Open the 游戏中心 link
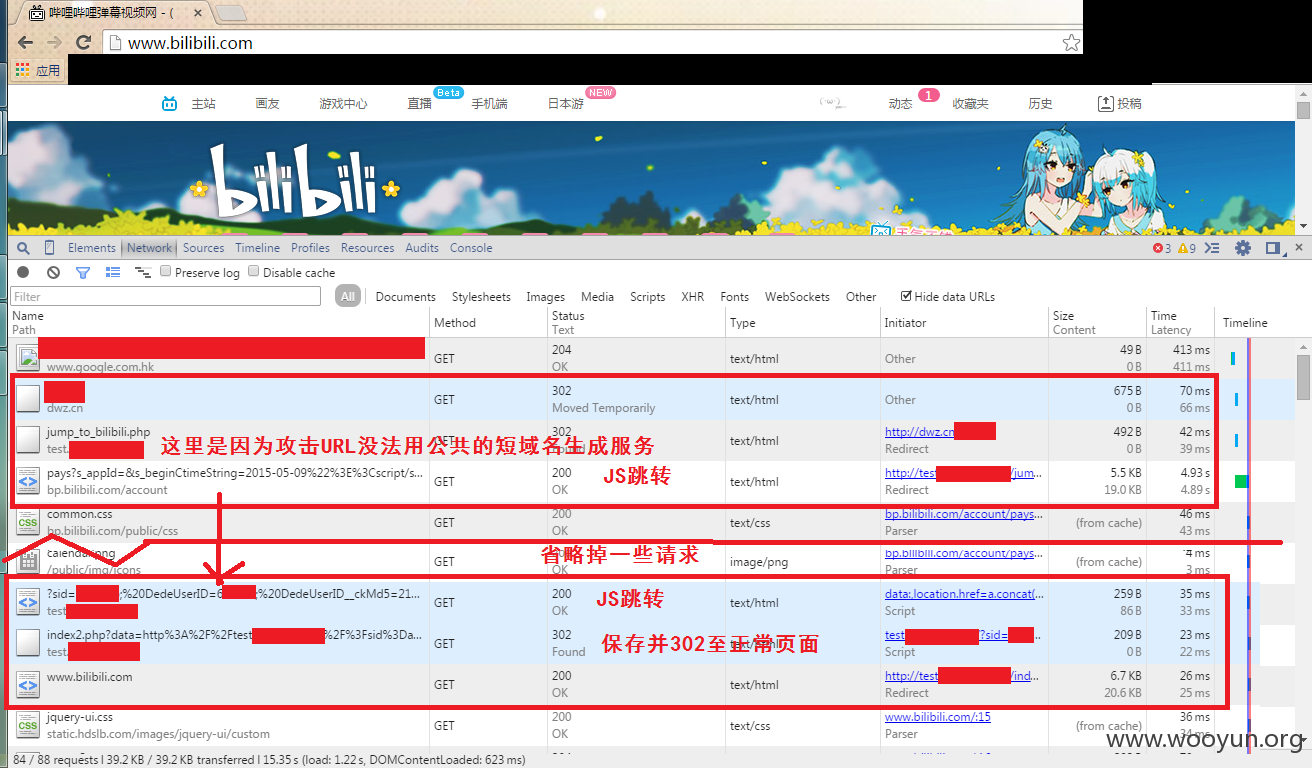This screenshot has width=1312, height=768. 343,104
